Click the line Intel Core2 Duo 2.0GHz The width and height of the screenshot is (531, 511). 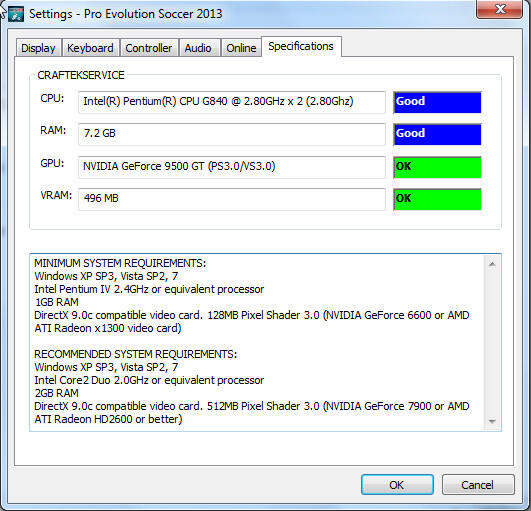pyautogui.click(x=149, y=380)
